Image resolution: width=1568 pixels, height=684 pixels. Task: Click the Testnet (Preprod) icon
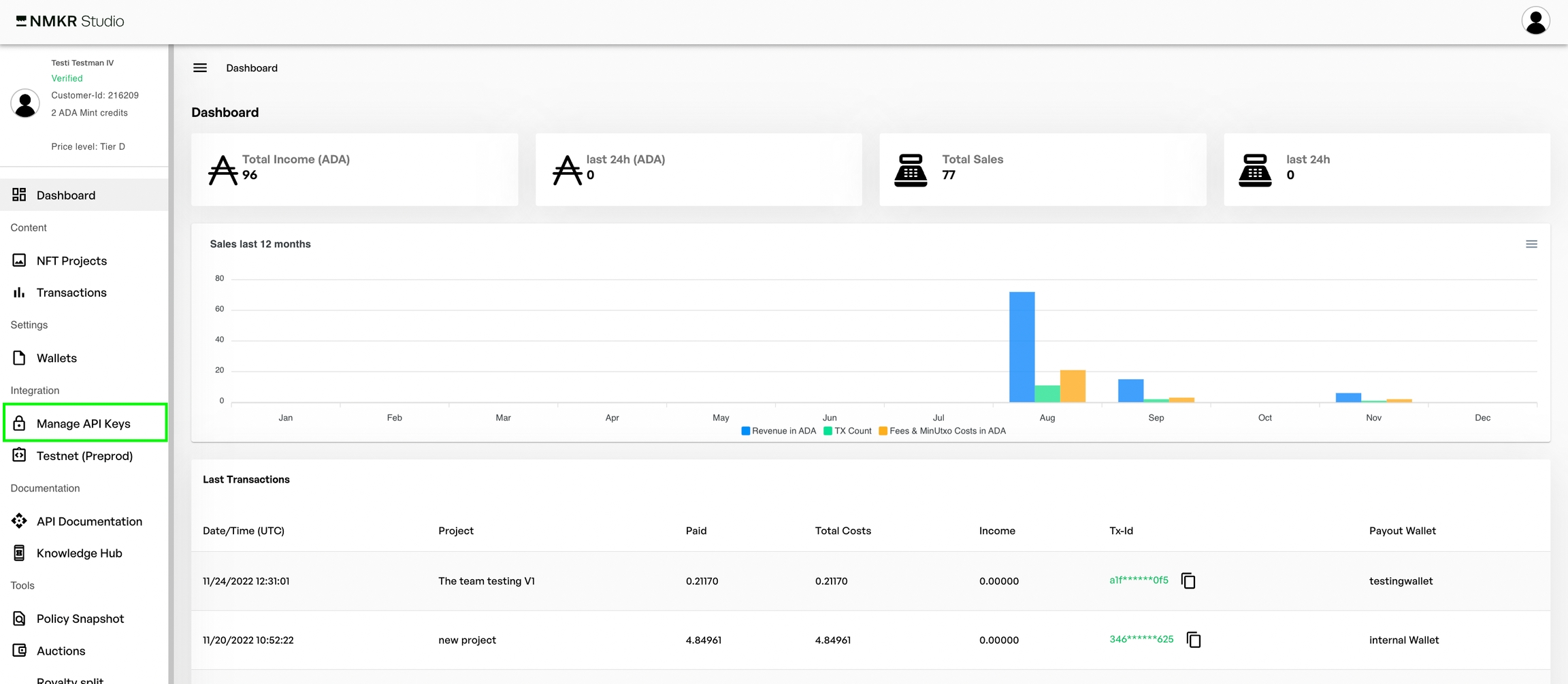pos(19,455)
